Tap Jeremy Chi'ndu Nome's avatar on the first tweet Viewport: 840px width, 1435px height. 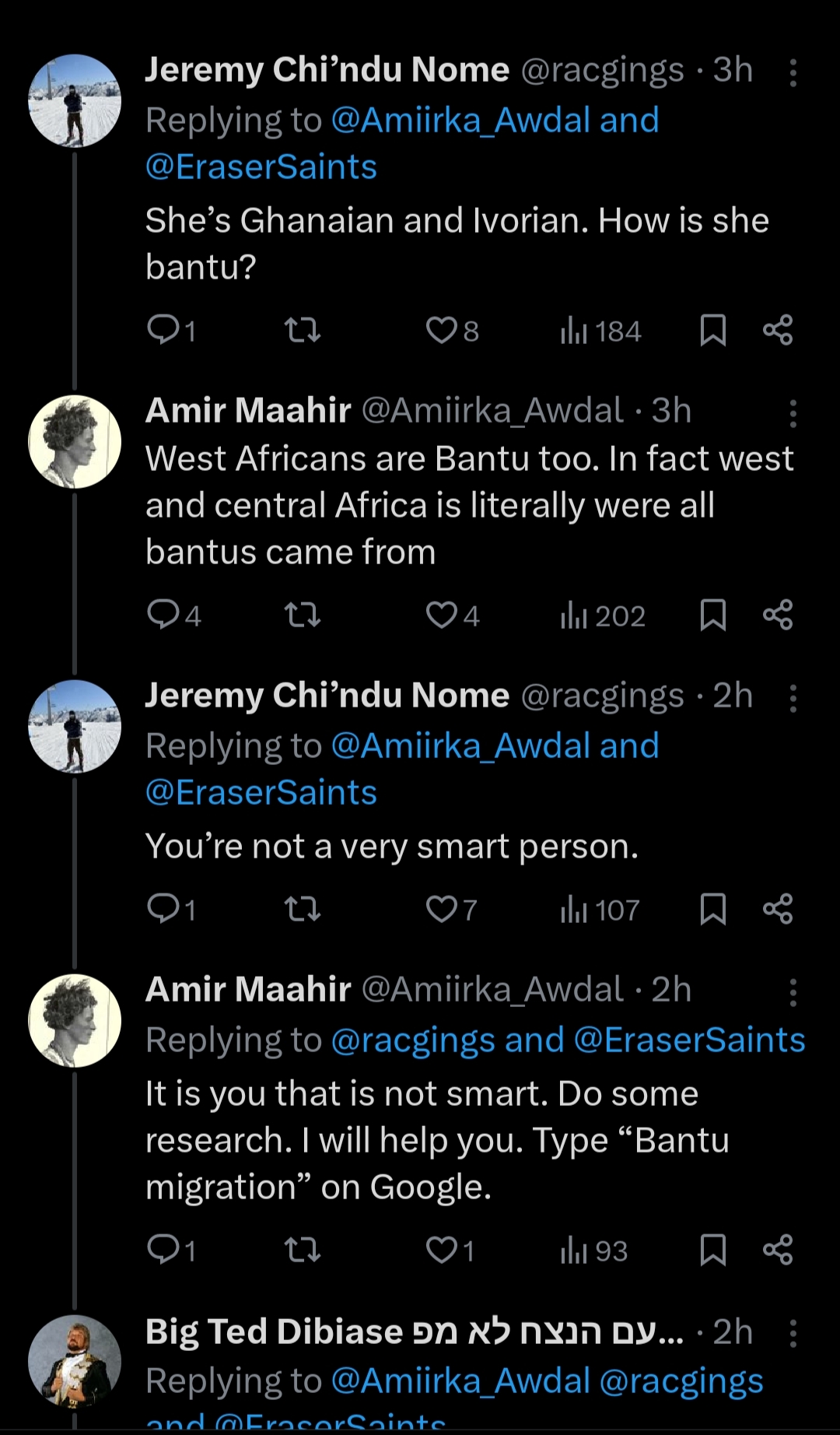coord(75,100)
